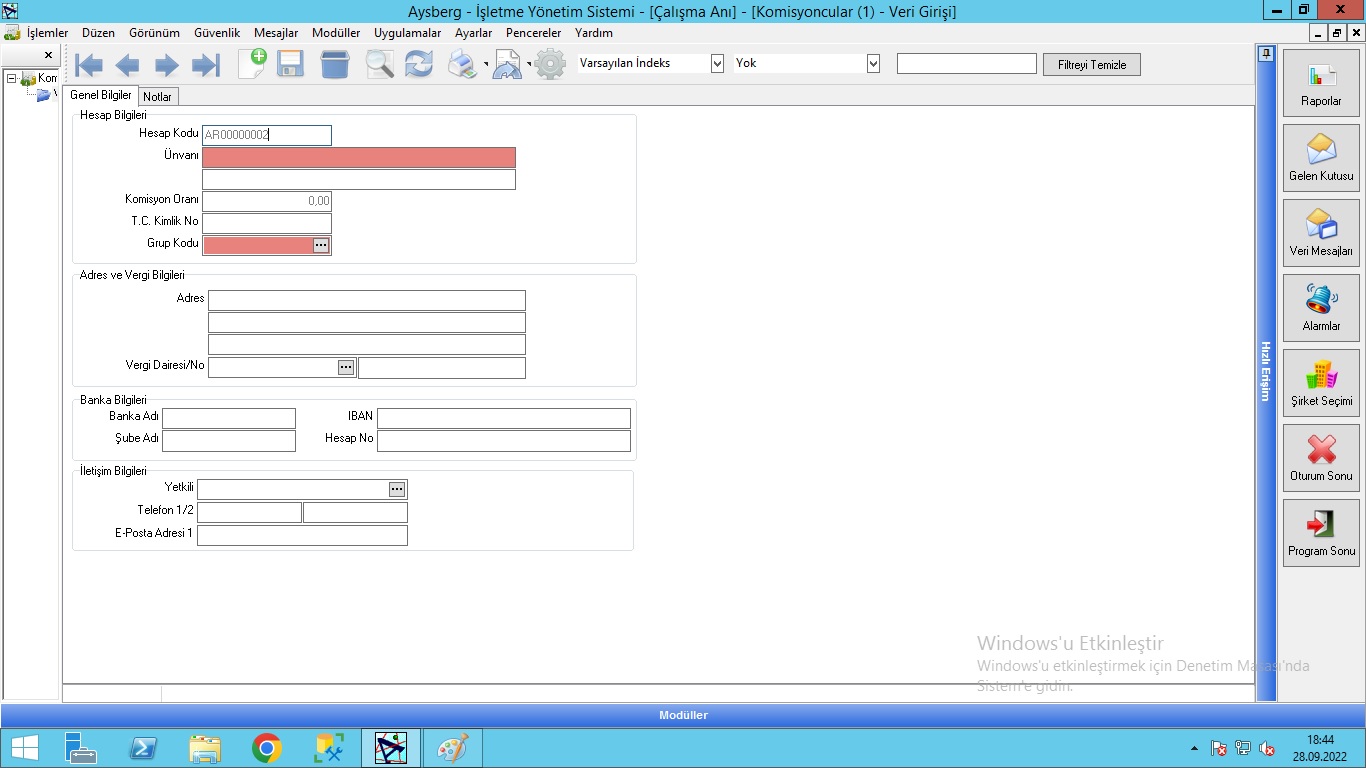Viewport: 1366px width, 768px height.
Task: Open Google Chrome from the taskbar
Action: tap(266, 748)
